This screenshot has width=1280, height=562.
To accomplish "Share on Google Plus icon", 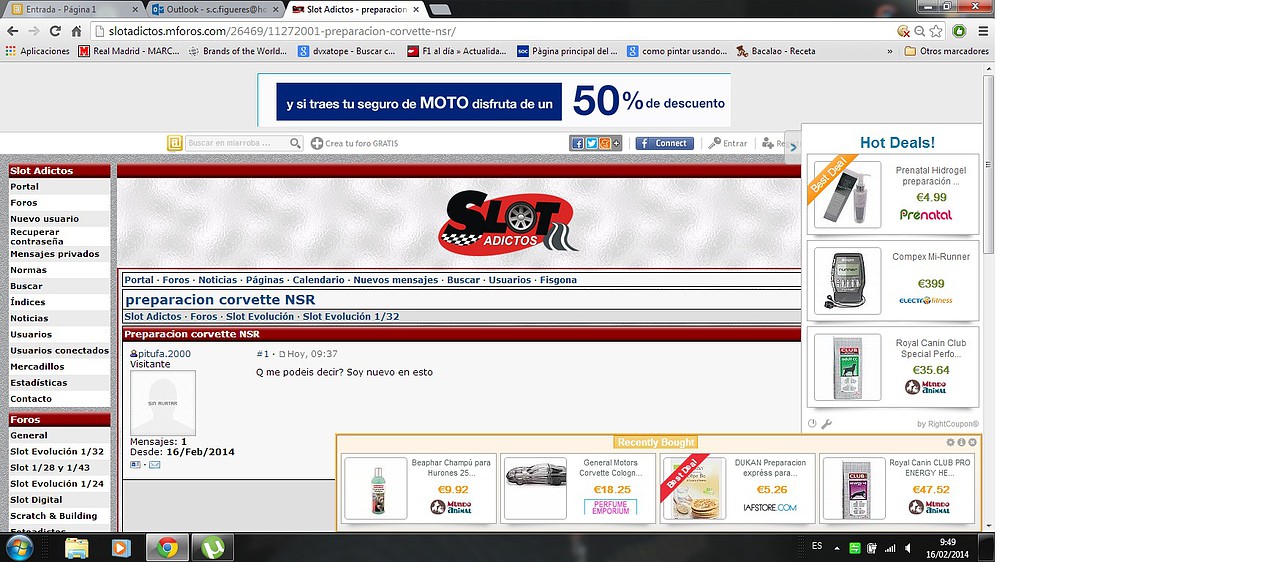I will point(604,143).
